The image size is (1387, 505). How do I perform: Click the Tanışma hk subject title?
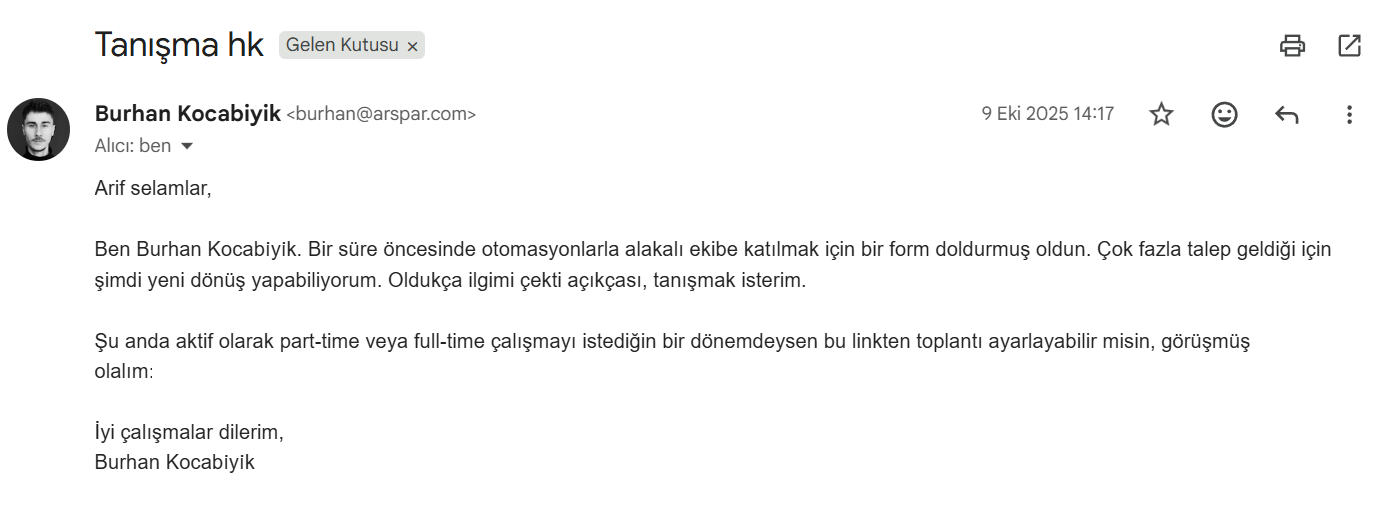pos(179,45)
